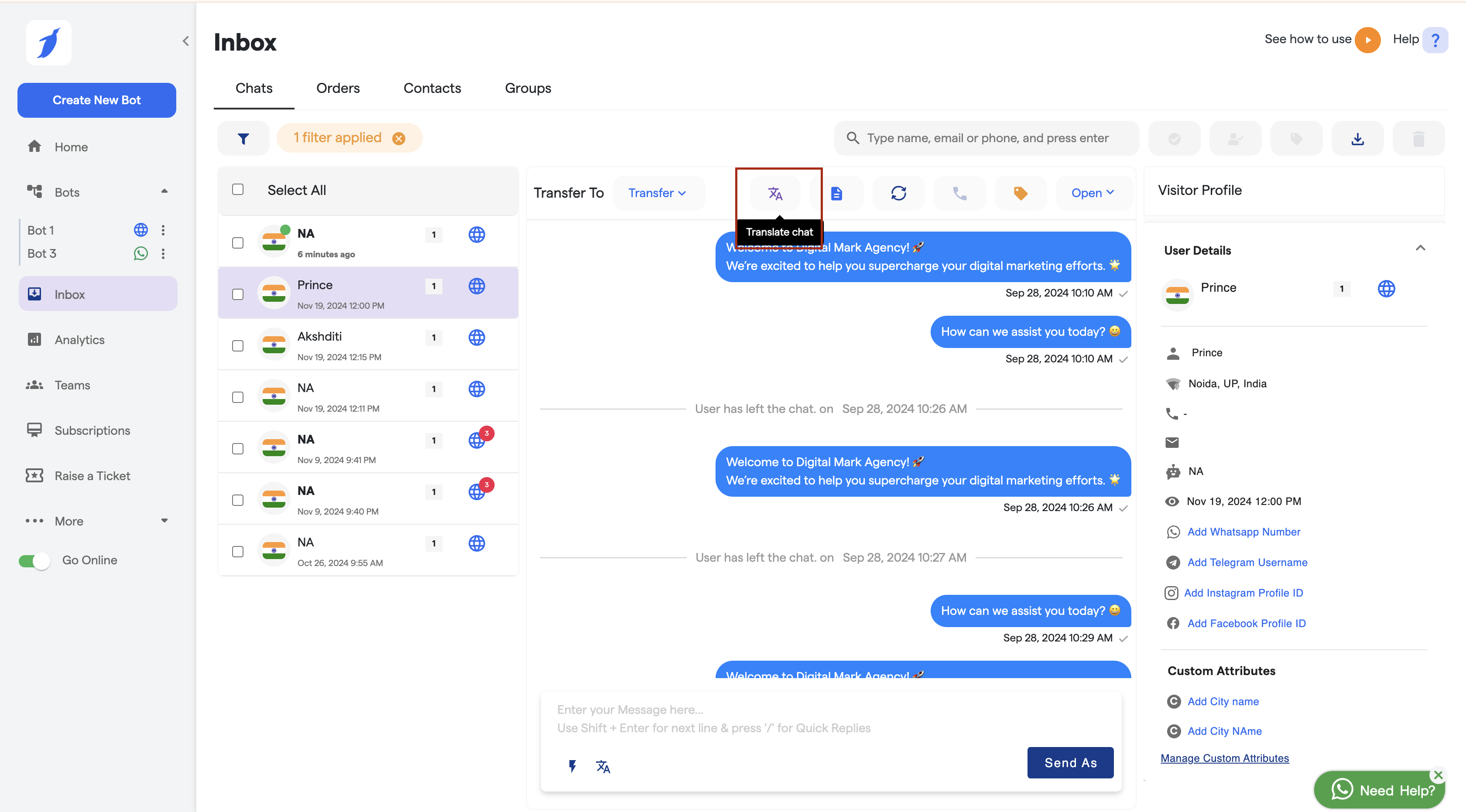Toggle the Go Online switch
Image resolution: width=1466 pixels, height=812 pixels.
coord(34,561)
